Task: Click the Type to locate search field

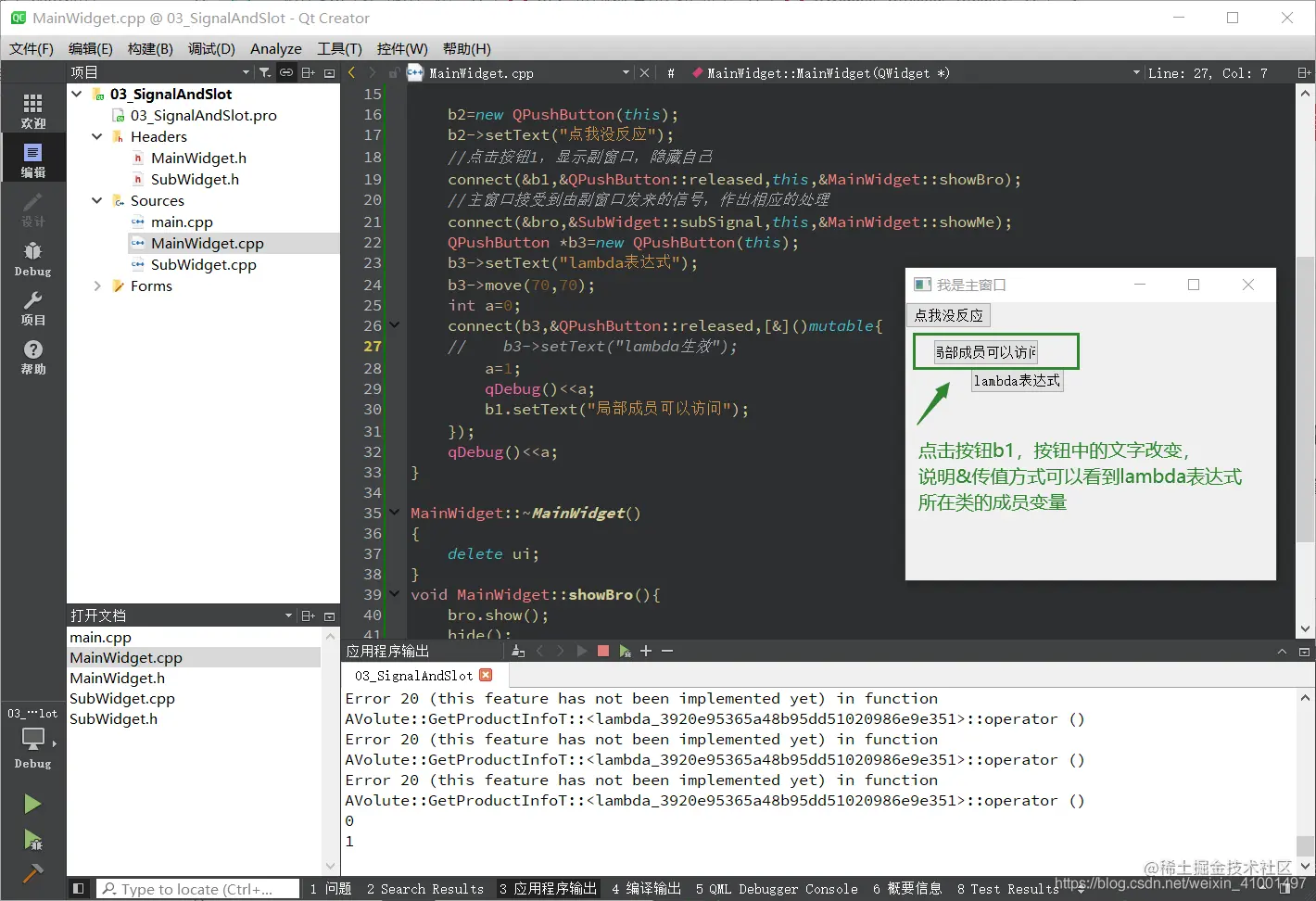Action: (x=198, y=888)
